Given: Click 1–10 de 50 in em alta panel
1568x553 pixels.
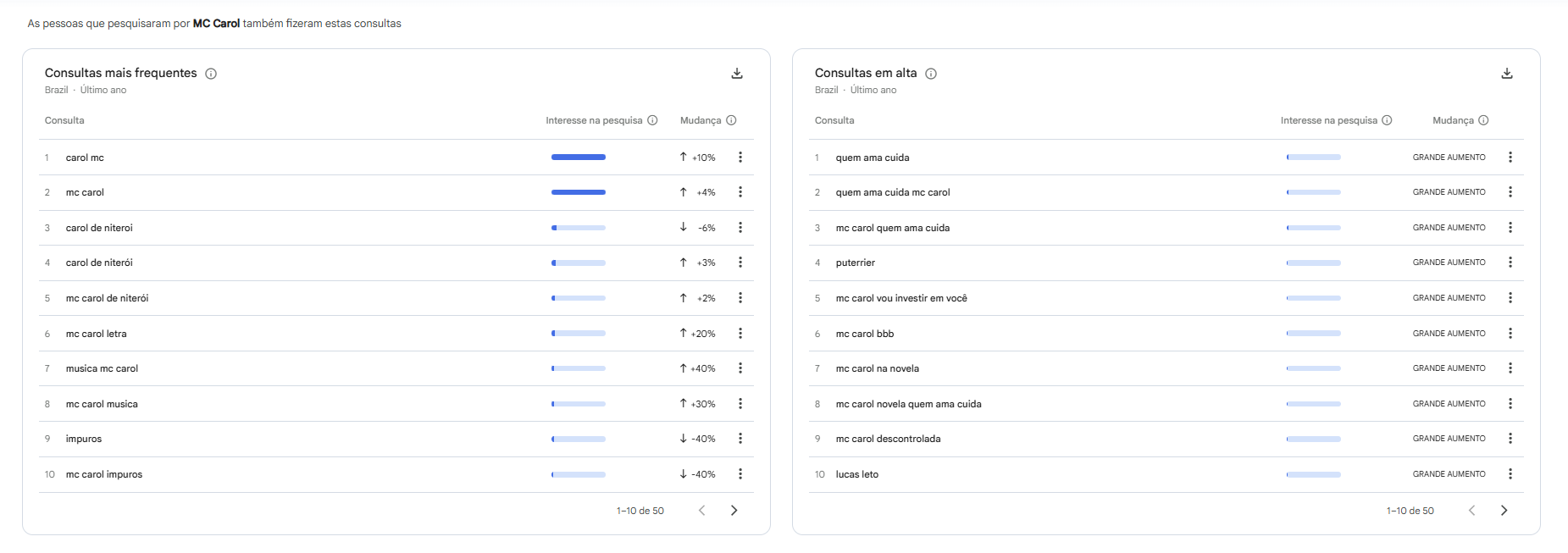Looking at the screenshot, I should pos(1410,511).
